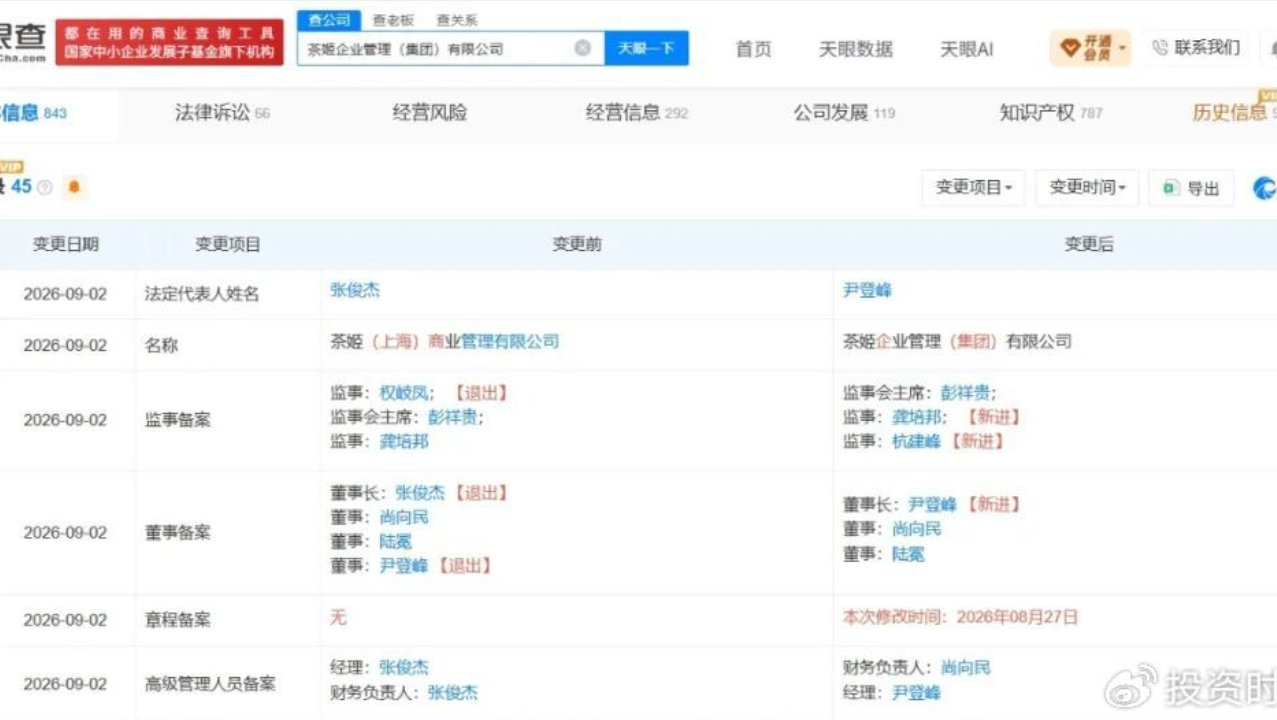The image size is (1277, 720).
Task: Switch to the 查关系 search tab
Action: point(456,20)
